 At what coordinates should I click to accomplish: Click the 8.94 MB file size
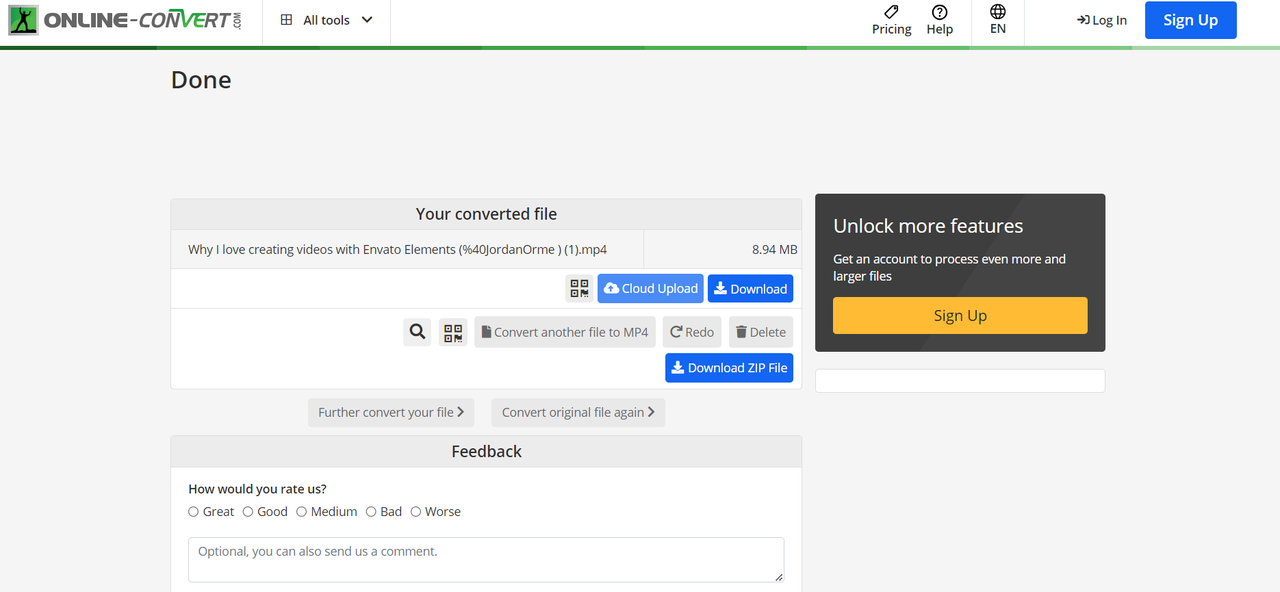775,249
